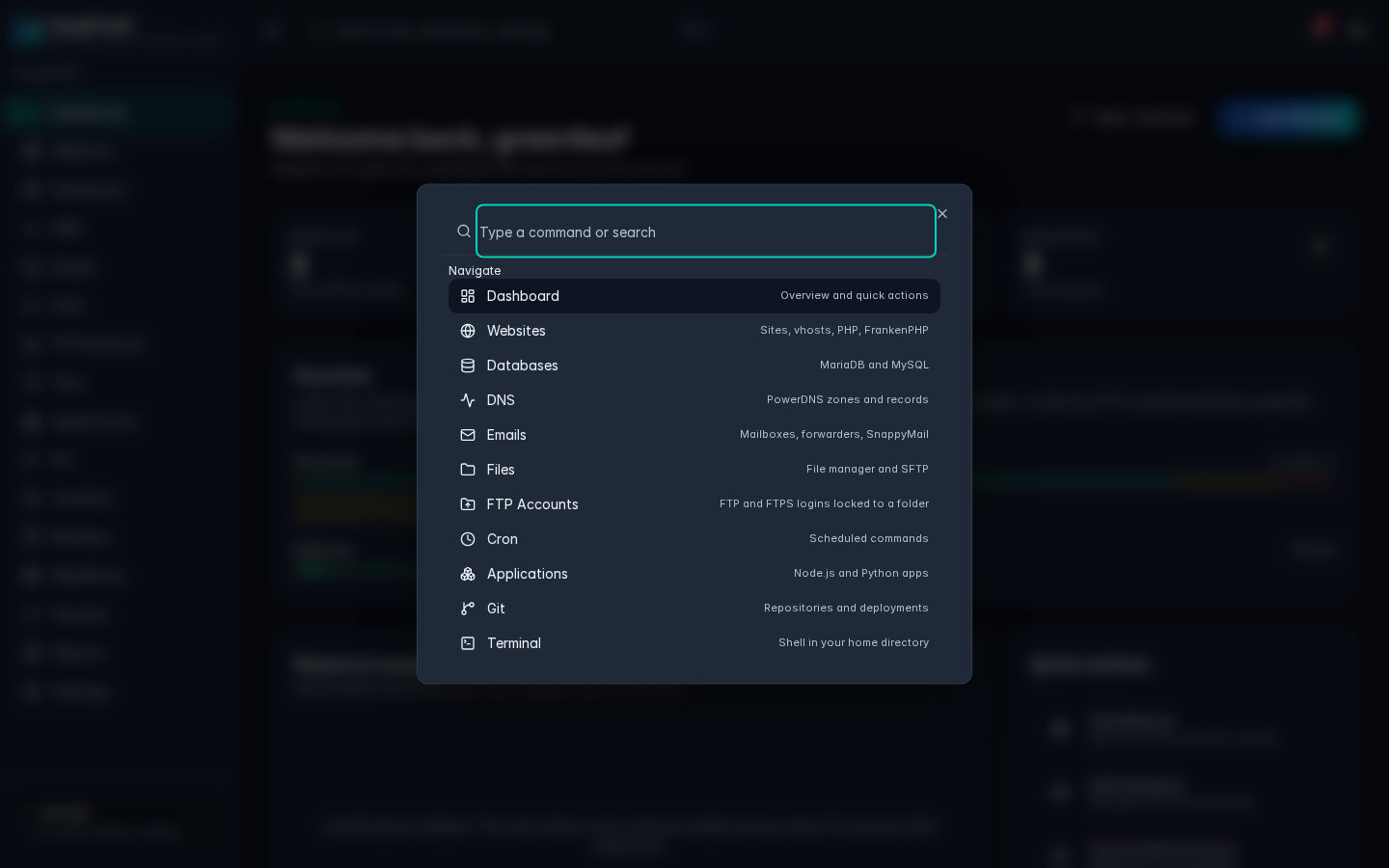Close the command palette with the X
The height and width of the screenshot is (868, 1389).
click(x=942, y=214)
